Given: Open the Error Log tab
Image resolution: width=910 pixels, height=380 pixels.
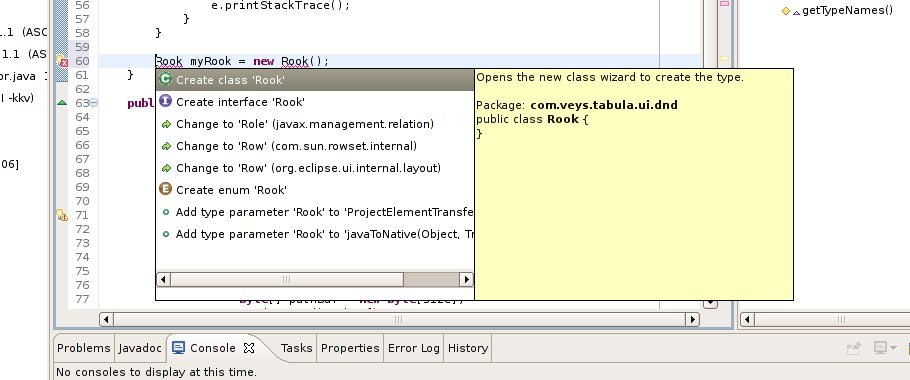Looking at the screenshot, I should [x=414, y=348].
